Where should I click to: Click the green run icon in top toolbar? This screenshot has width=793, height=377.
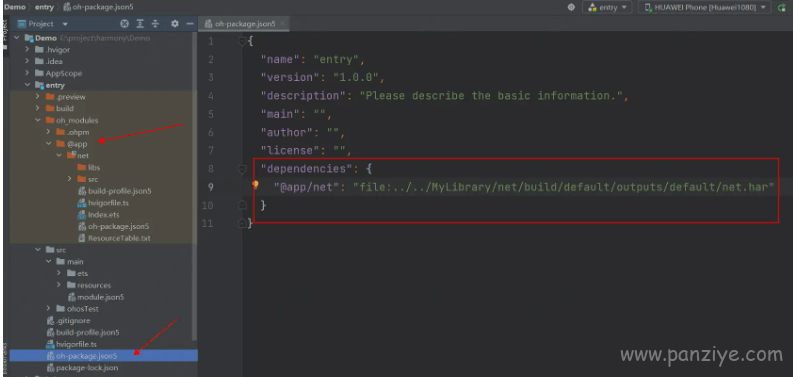782,8
